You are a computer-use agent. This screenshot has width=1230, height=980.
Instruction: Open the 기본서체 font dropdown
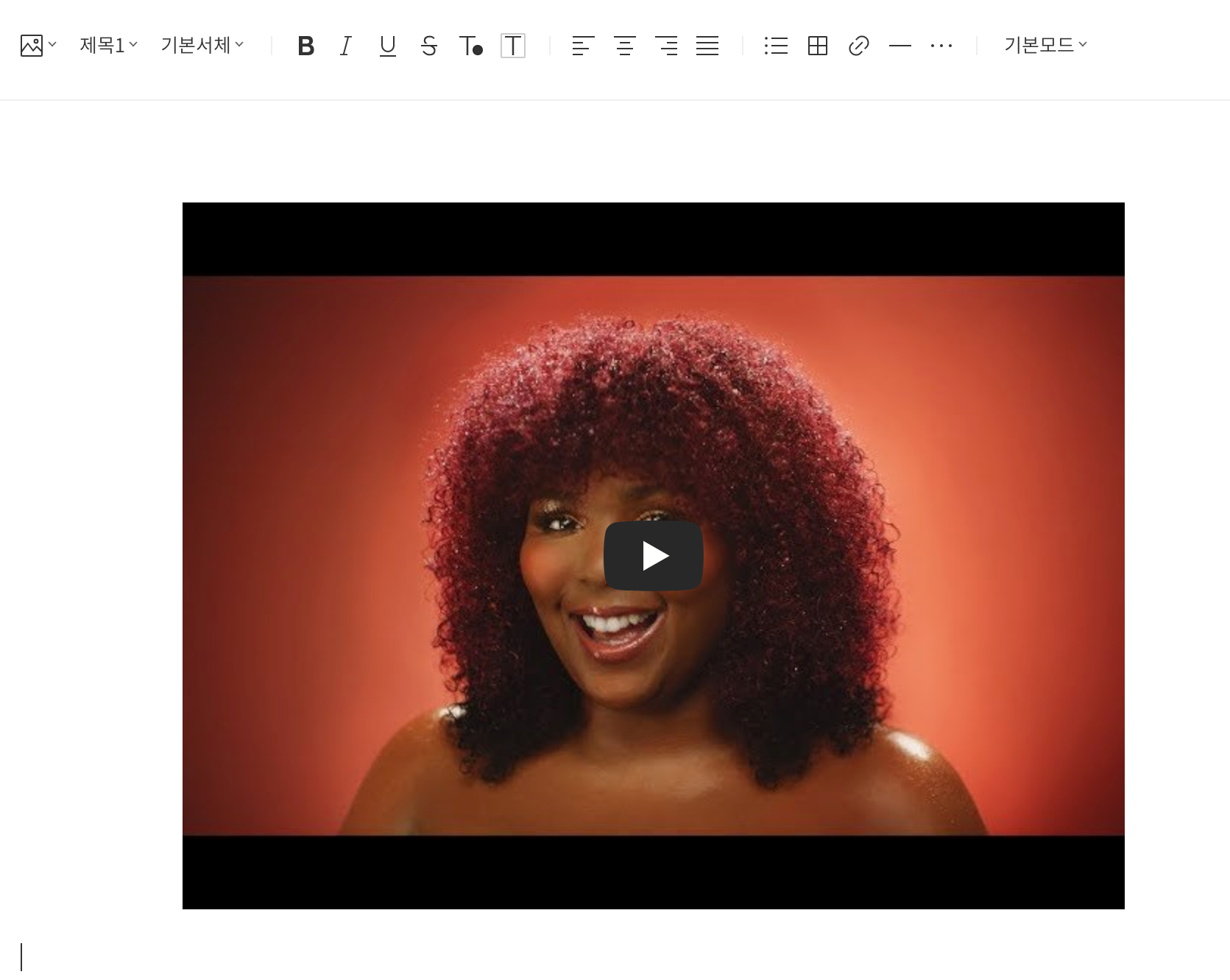point(202,46)
